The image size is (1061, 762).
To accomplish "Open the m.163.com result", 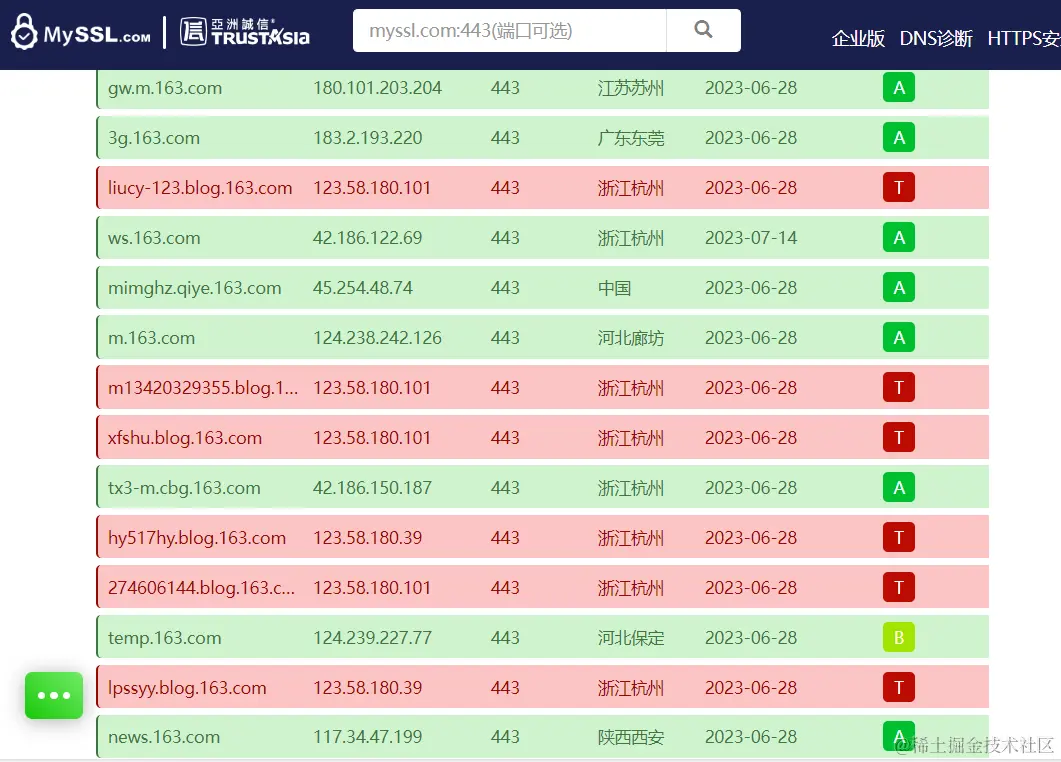I will tap(152, 338).
